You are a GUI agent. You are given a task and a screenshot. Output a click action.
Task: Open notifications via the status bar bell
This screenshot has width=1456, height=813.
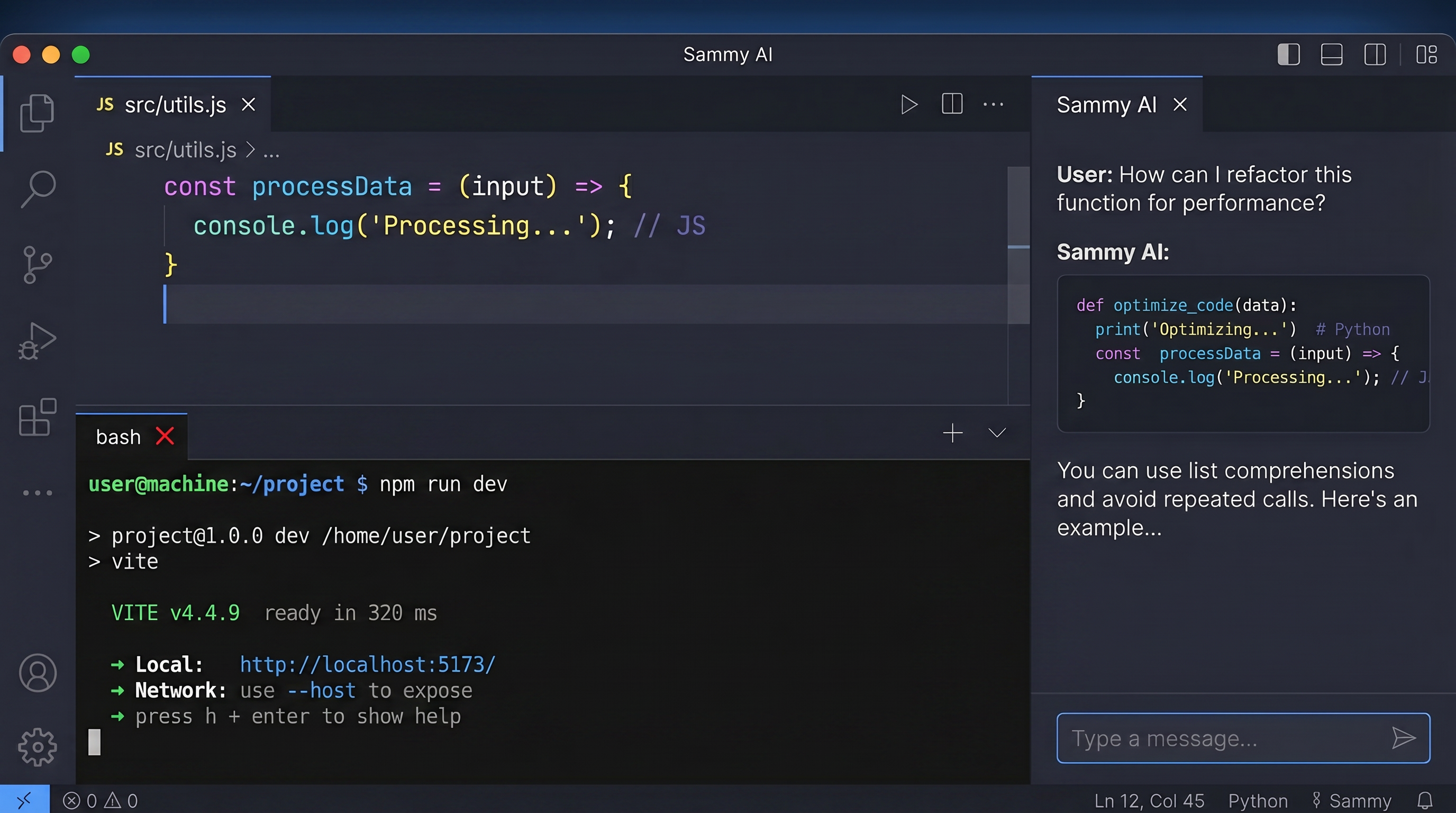pyautogui.click(x=1425, y=799)
